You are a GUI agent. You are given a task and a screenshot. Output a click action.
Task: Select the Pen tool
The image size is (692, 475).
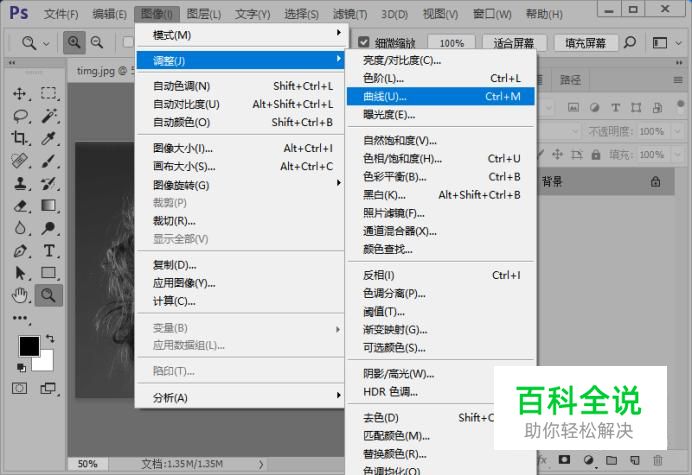pyautogui.click(x=19, y=251)
